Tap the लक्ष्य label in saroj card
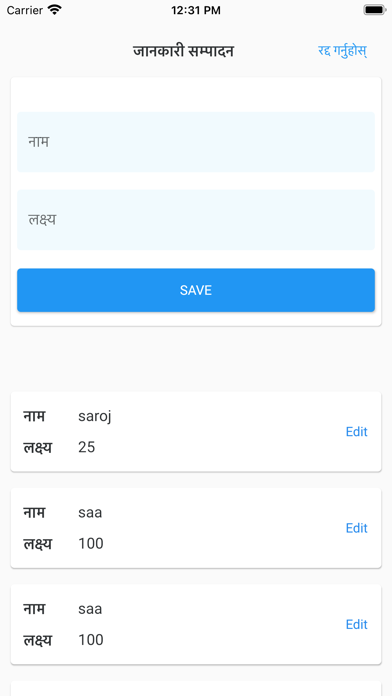Viewport: 392px width, 696px height. [x=37, y=447]
